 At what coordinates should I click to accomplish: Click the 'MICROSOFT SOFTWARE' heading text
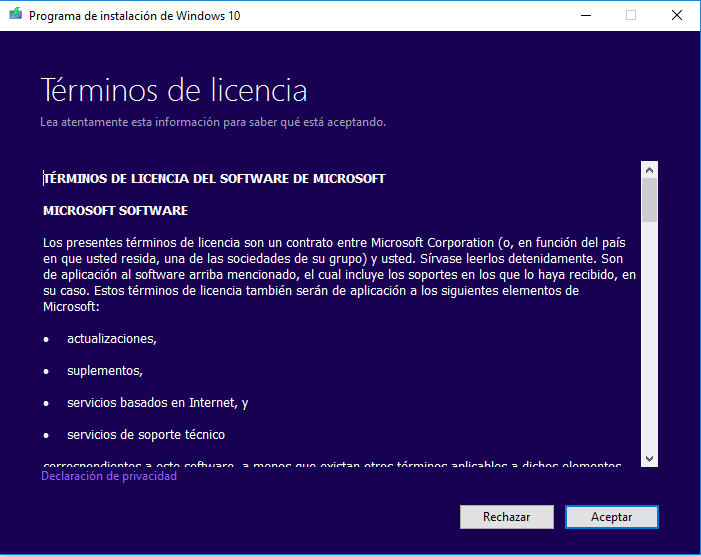click(x=115, y=211)
